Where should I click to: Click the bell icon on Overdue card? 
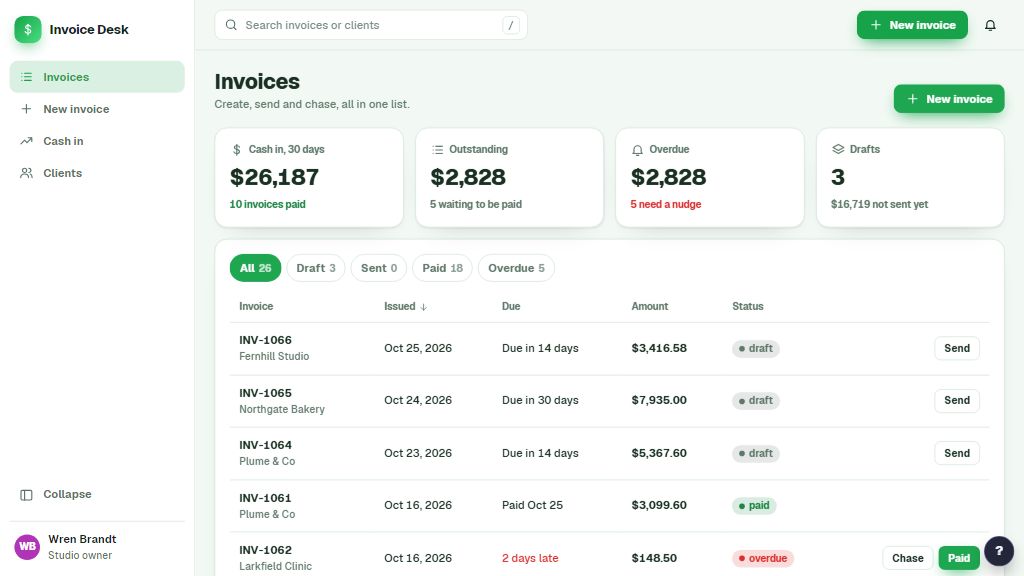click(x=637, y=150)
